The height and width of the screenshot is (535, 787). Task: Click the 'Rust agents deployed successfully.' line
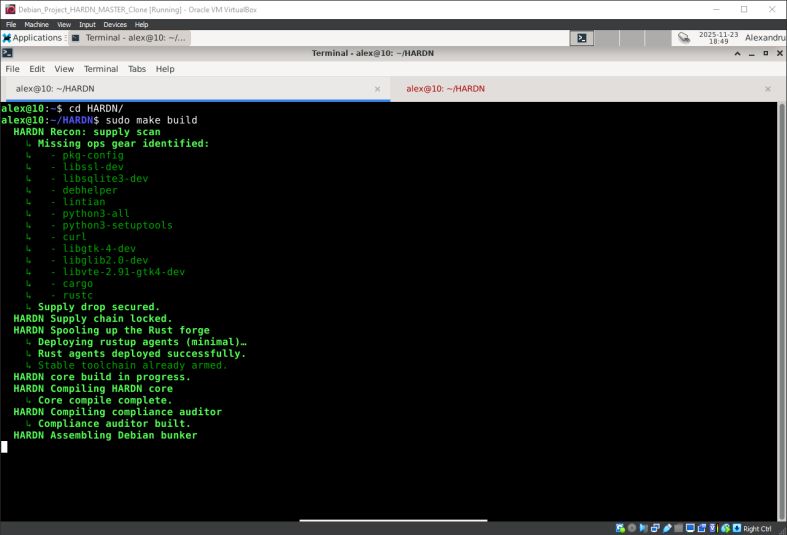tap(142, 353)
